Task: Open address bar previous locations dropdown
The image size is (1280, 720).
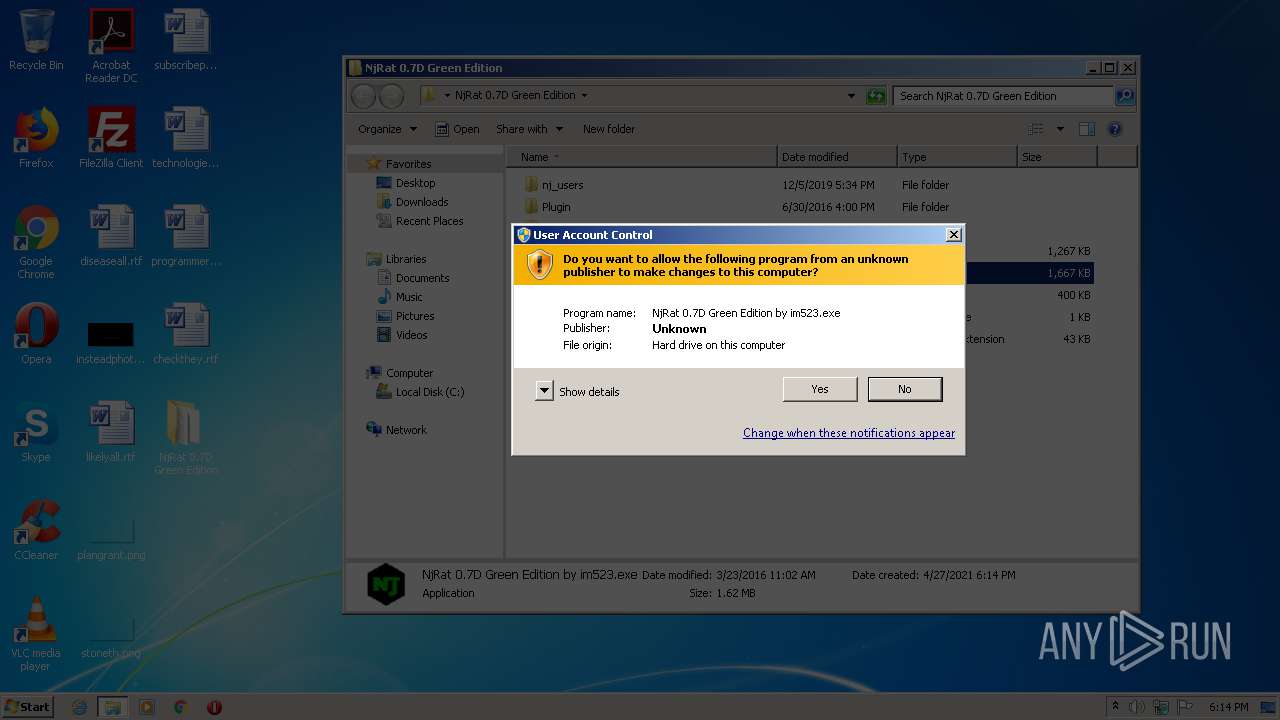Action: point(851,96)
